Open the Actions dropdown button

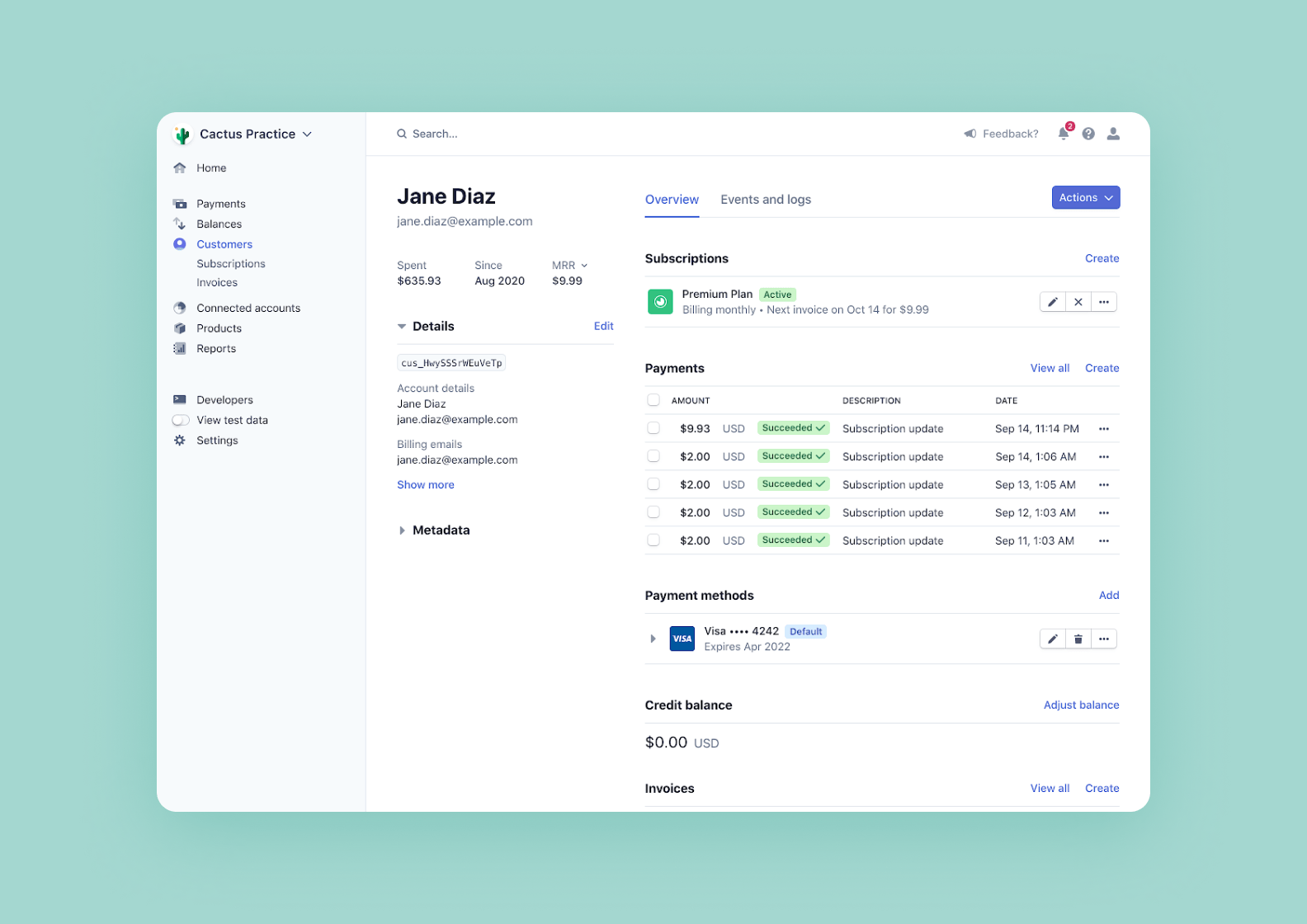coord(1086,198)
